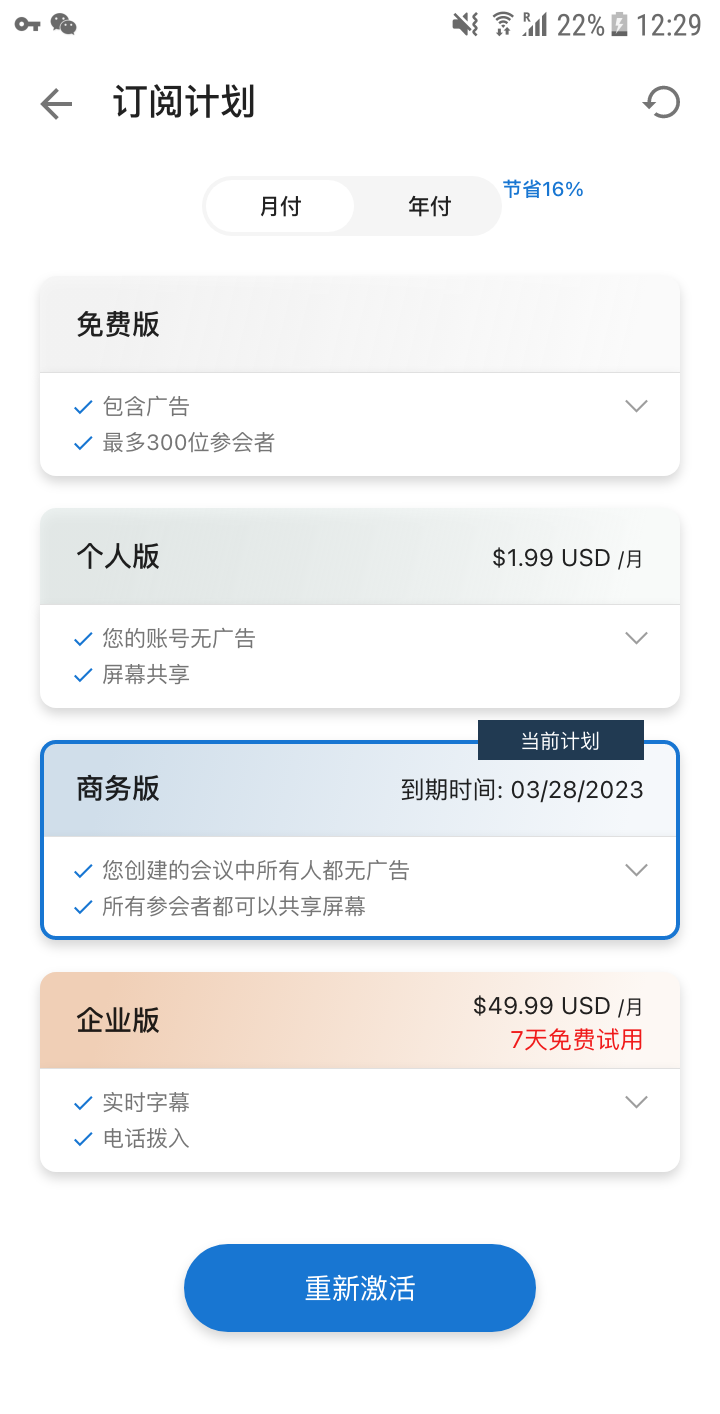The height and width of the screenshot is (1414, 720).
Task: Tap the muted sound status icon
Action: [x=465, y=24]
